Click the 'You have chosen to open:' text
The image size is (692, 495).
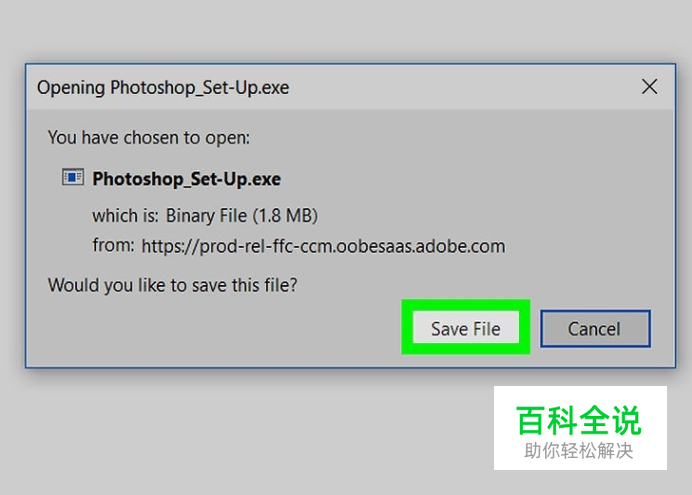(x=149, y=138)
